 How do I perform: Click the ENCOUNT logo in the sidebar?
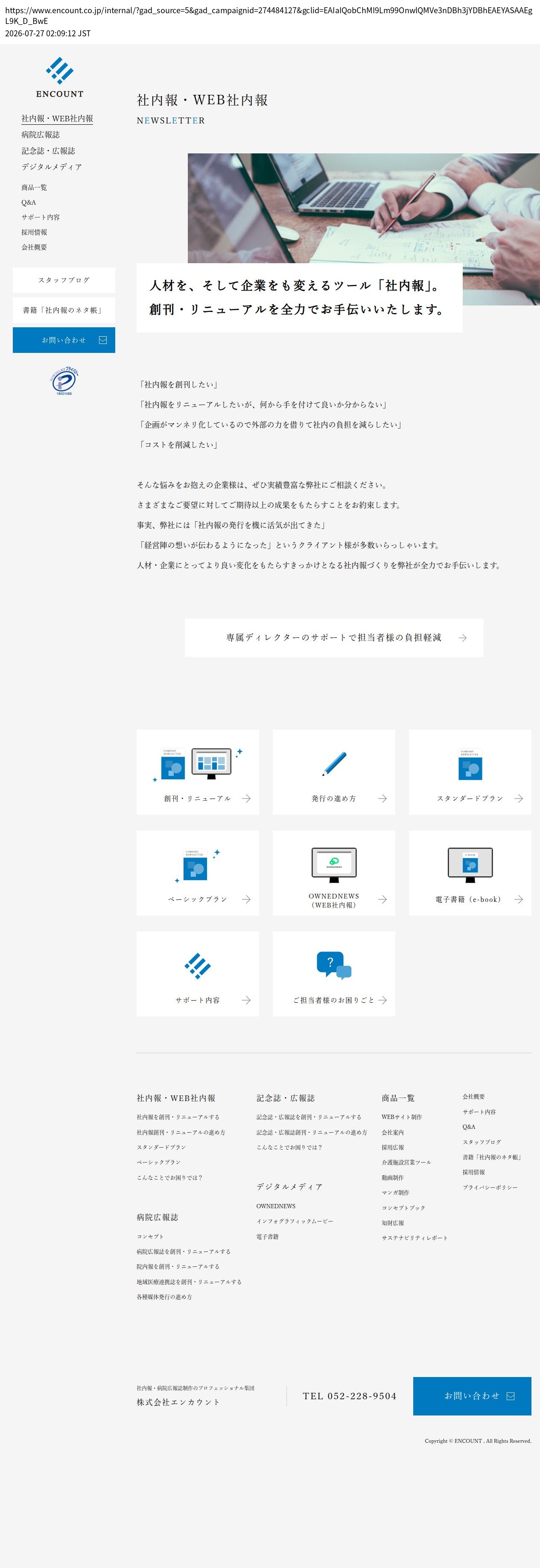[60, 77]
